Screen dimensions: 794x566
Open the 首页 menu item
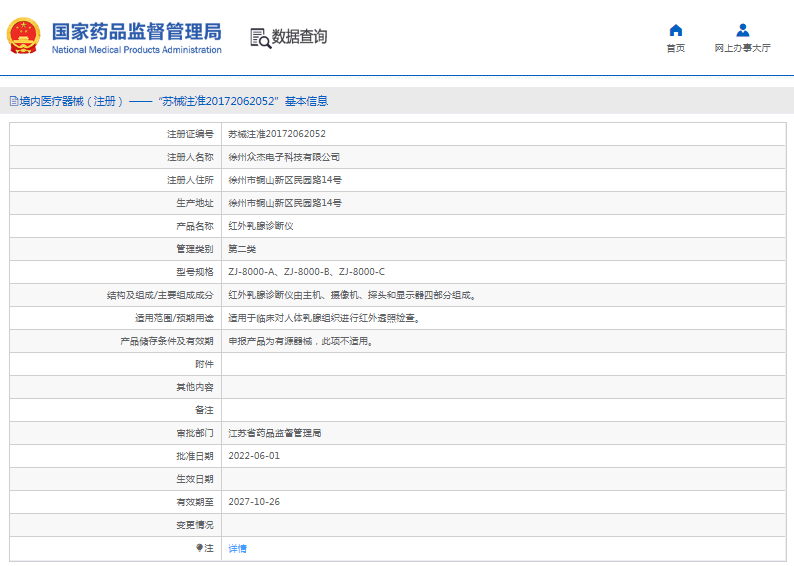676,48
